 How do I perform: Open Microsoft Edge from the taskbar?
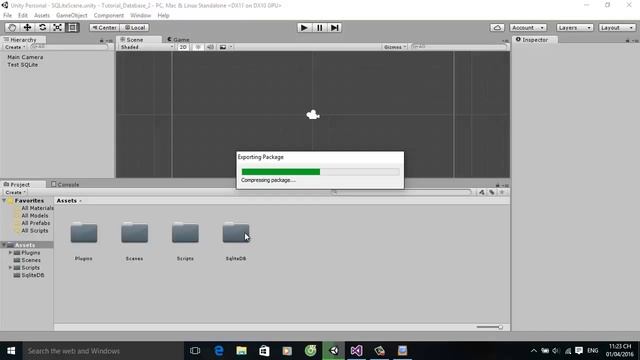[x=219, y=351]
